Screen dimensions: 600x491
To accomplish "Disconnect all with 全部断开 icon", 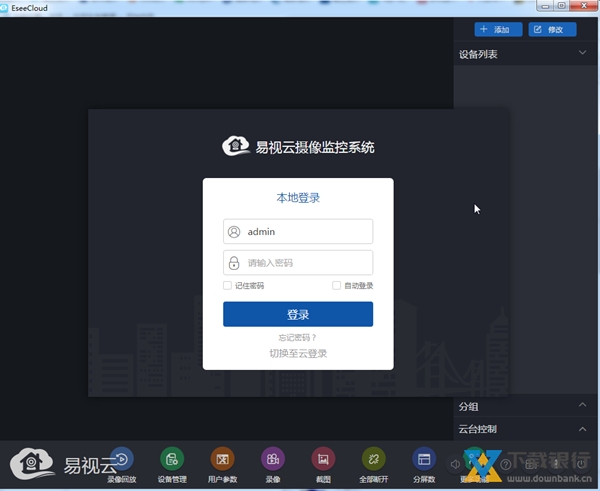I will (374, 459).
